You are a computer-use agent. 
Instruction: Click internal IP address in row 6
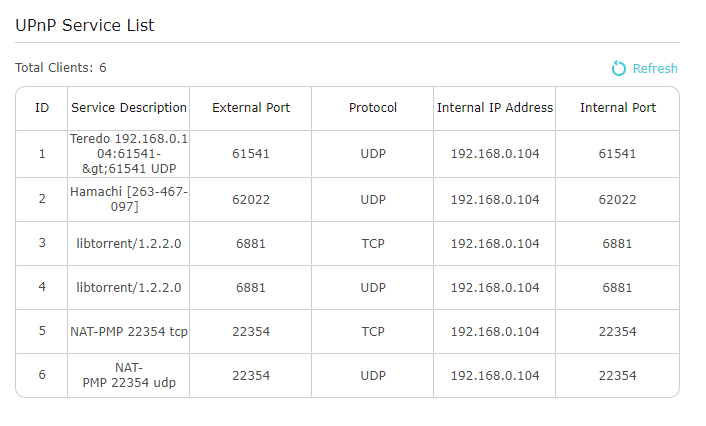[495, 376]
